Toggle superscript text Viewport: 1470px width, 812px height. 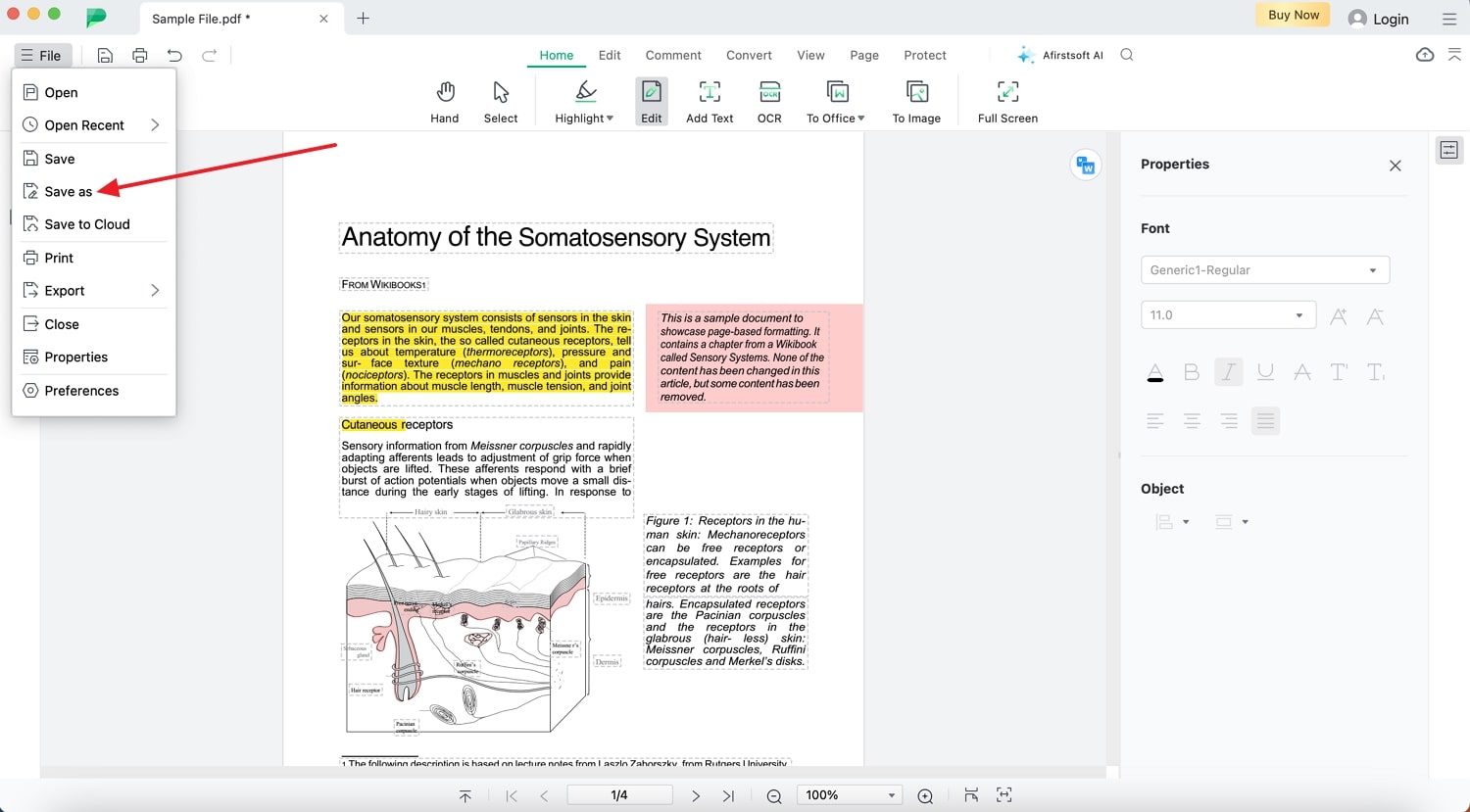(x=1339, y=372)
